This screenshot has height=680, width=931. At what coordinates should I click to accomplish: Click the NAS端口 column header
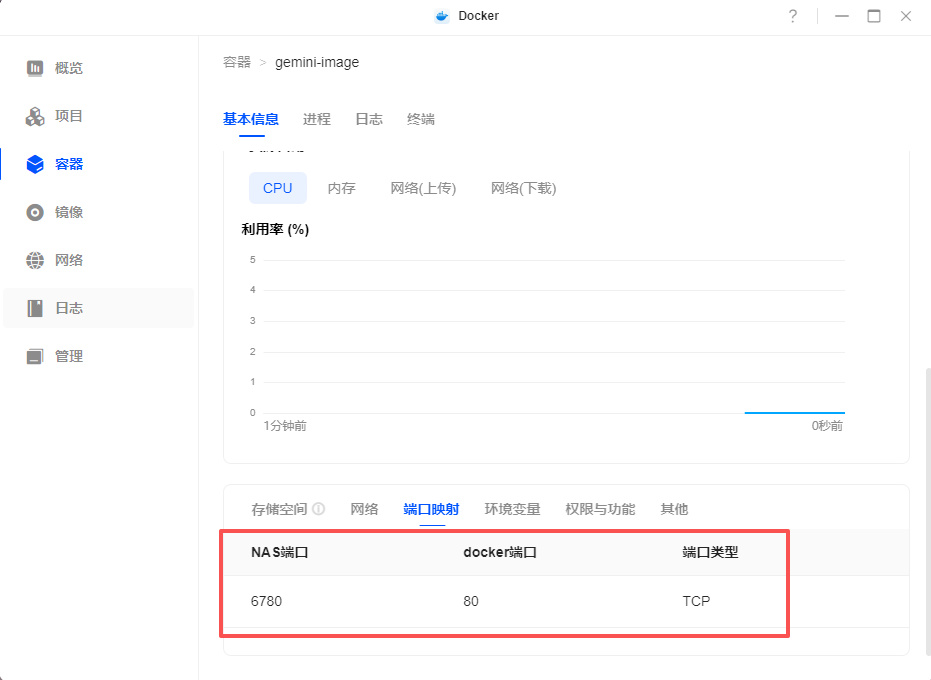tap(280, 552)
